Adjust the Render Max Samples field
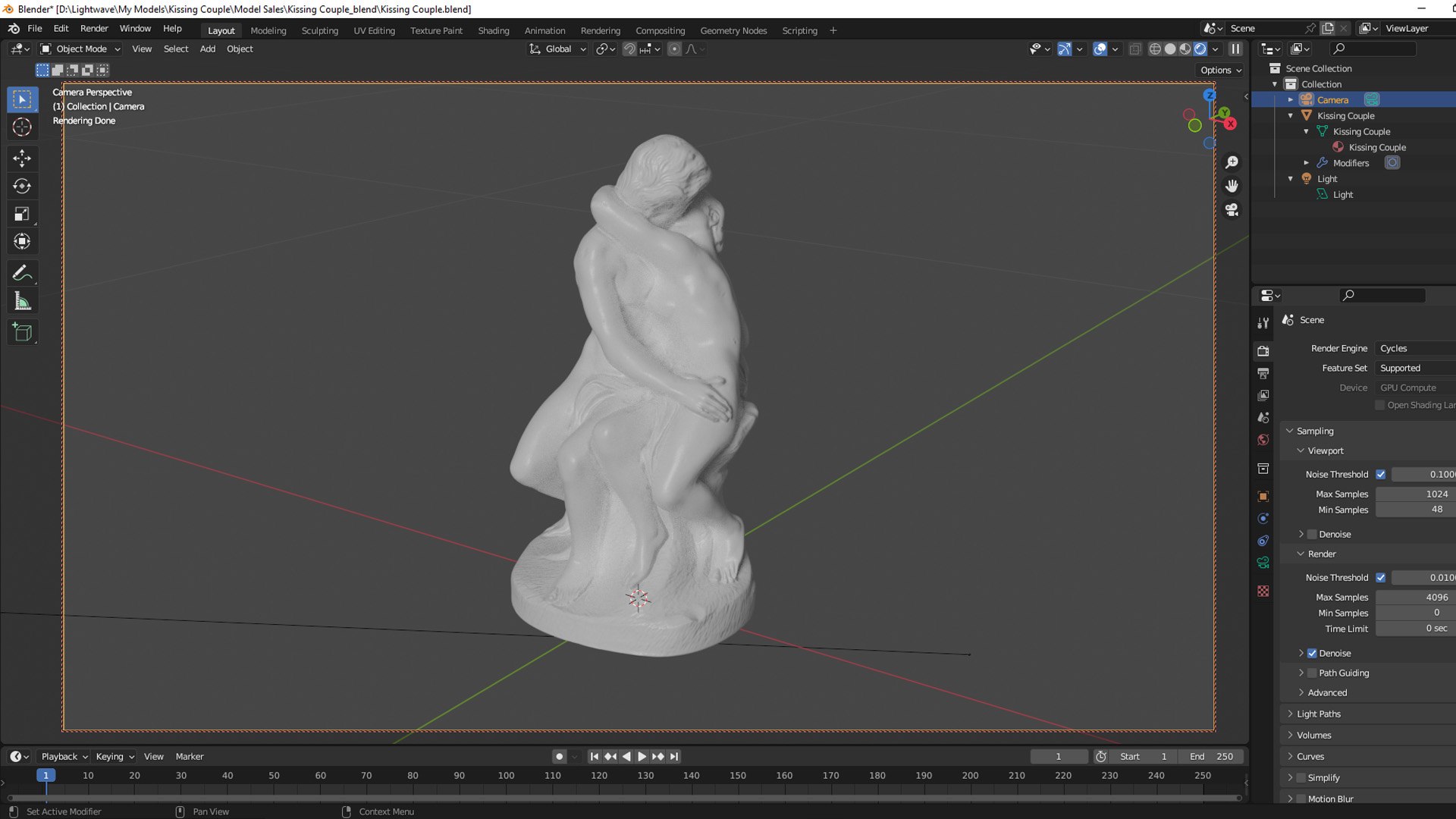 [x=1415, y=597]
